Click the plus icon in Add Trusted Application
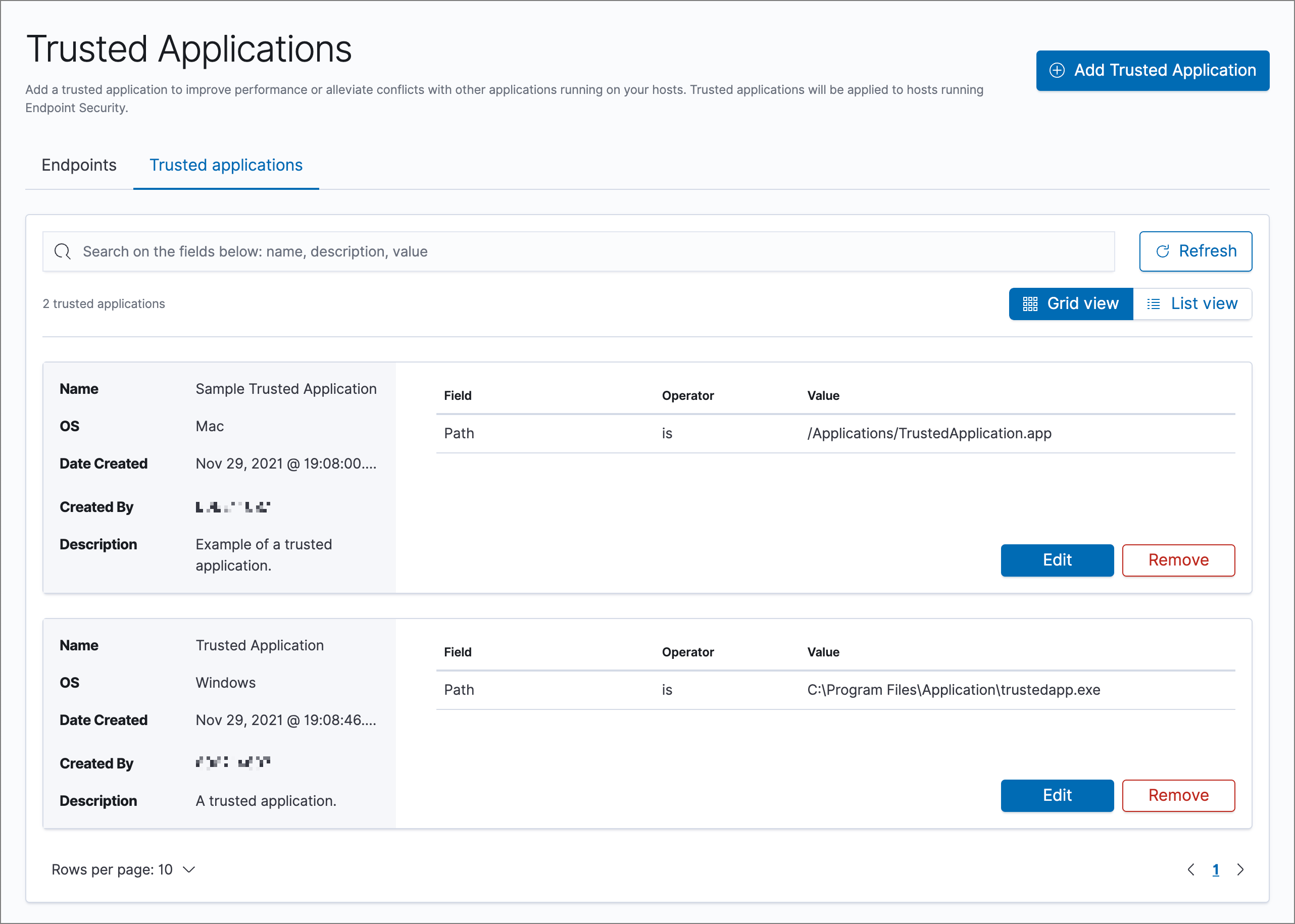Image resolution: width=1295 pixels, height=924 pixels. pyautogui.click(x=1057, y=71)
